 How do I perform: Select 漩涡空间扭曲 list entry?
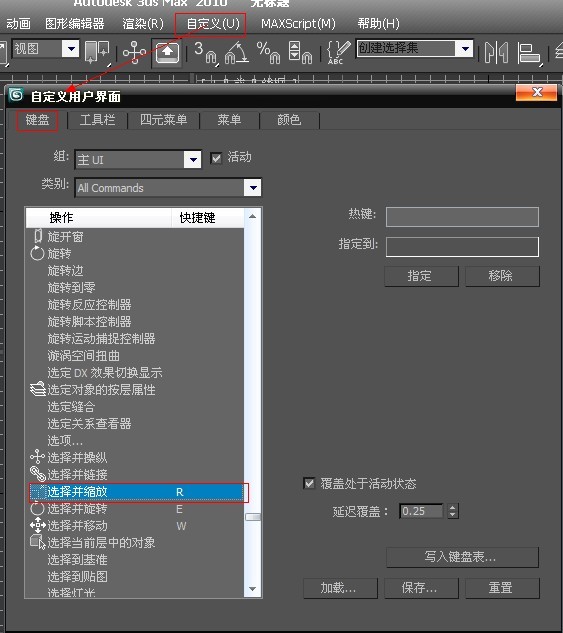click(136, 356)
